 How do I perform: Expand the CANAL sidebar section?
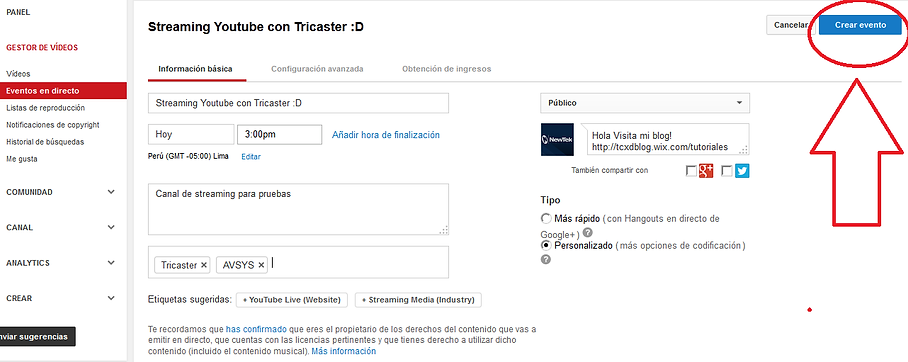coord(61,227)
